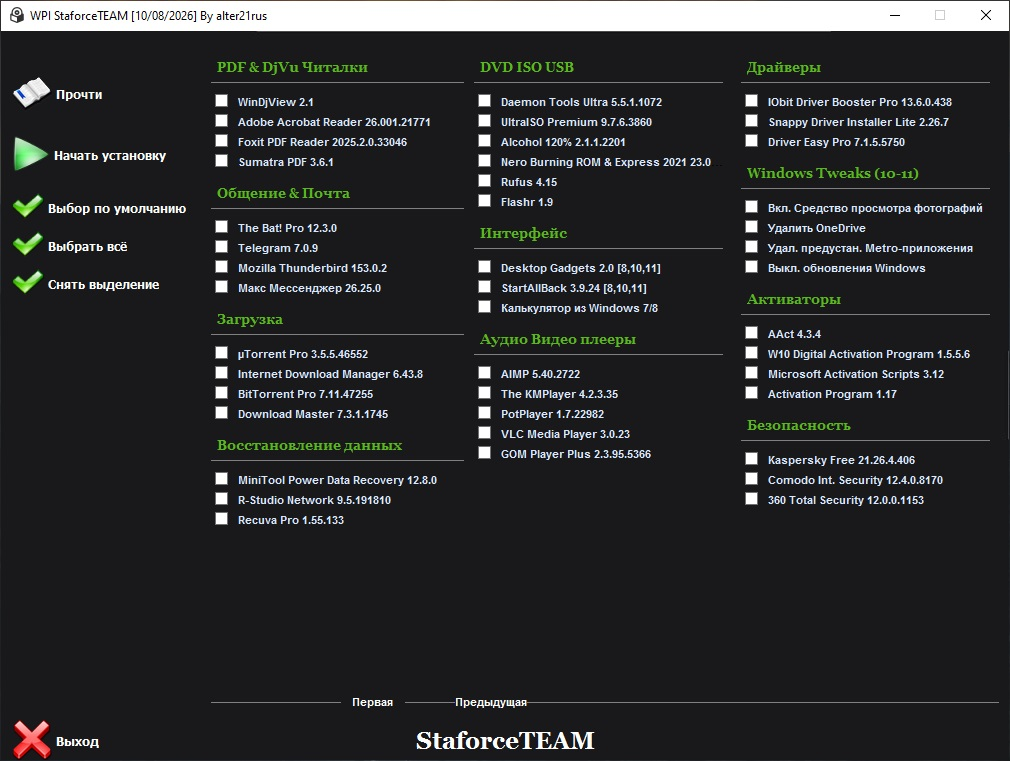
Task: Select Sumatra PDF 3.6.1 checkbox
Action: (222, 160)
